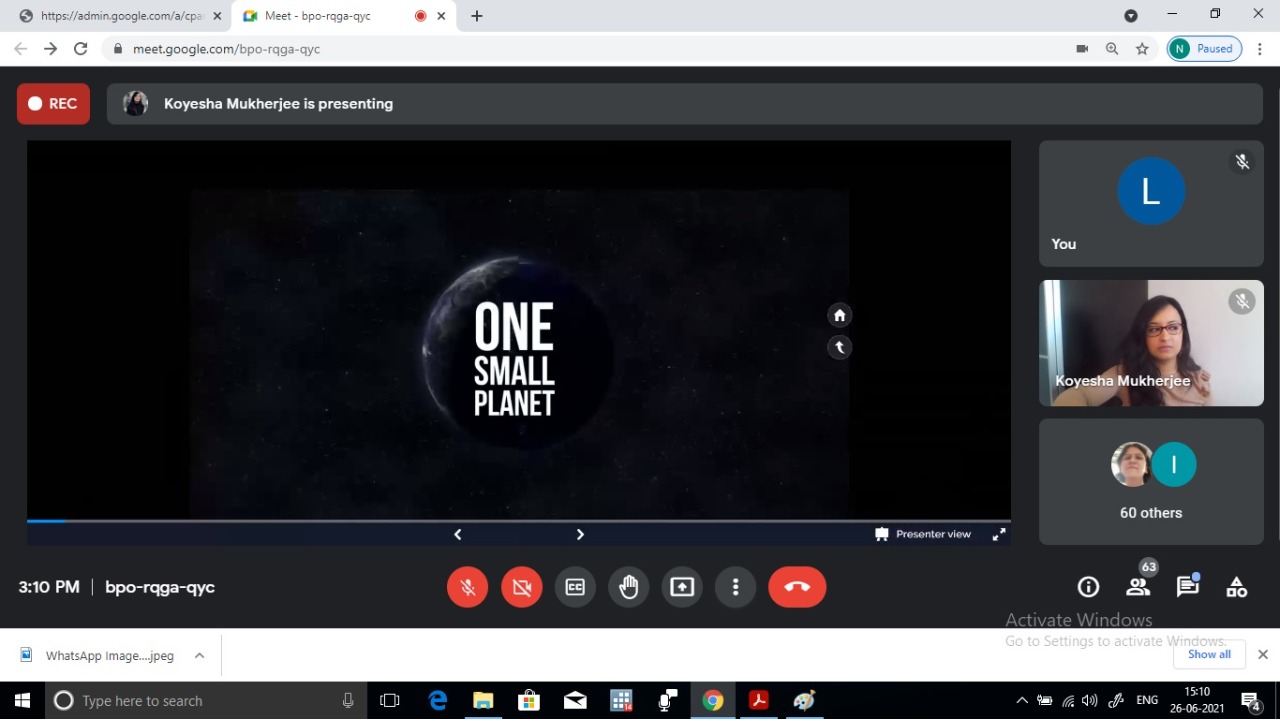Click the slide progress bar
Image resolution: width=1280 pixels, height=719 pixels.
(518, 521)
